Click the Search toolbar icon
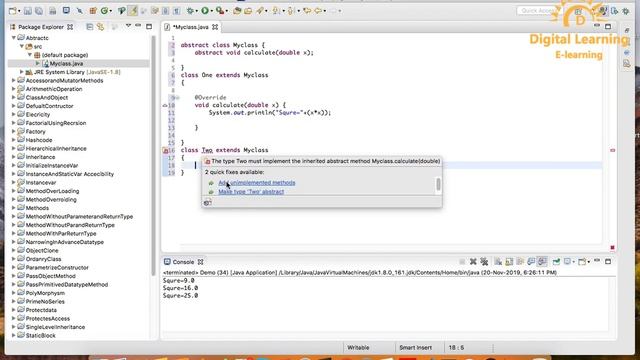The width and height of the screenshot is (640, 360). tap(260, 11)
